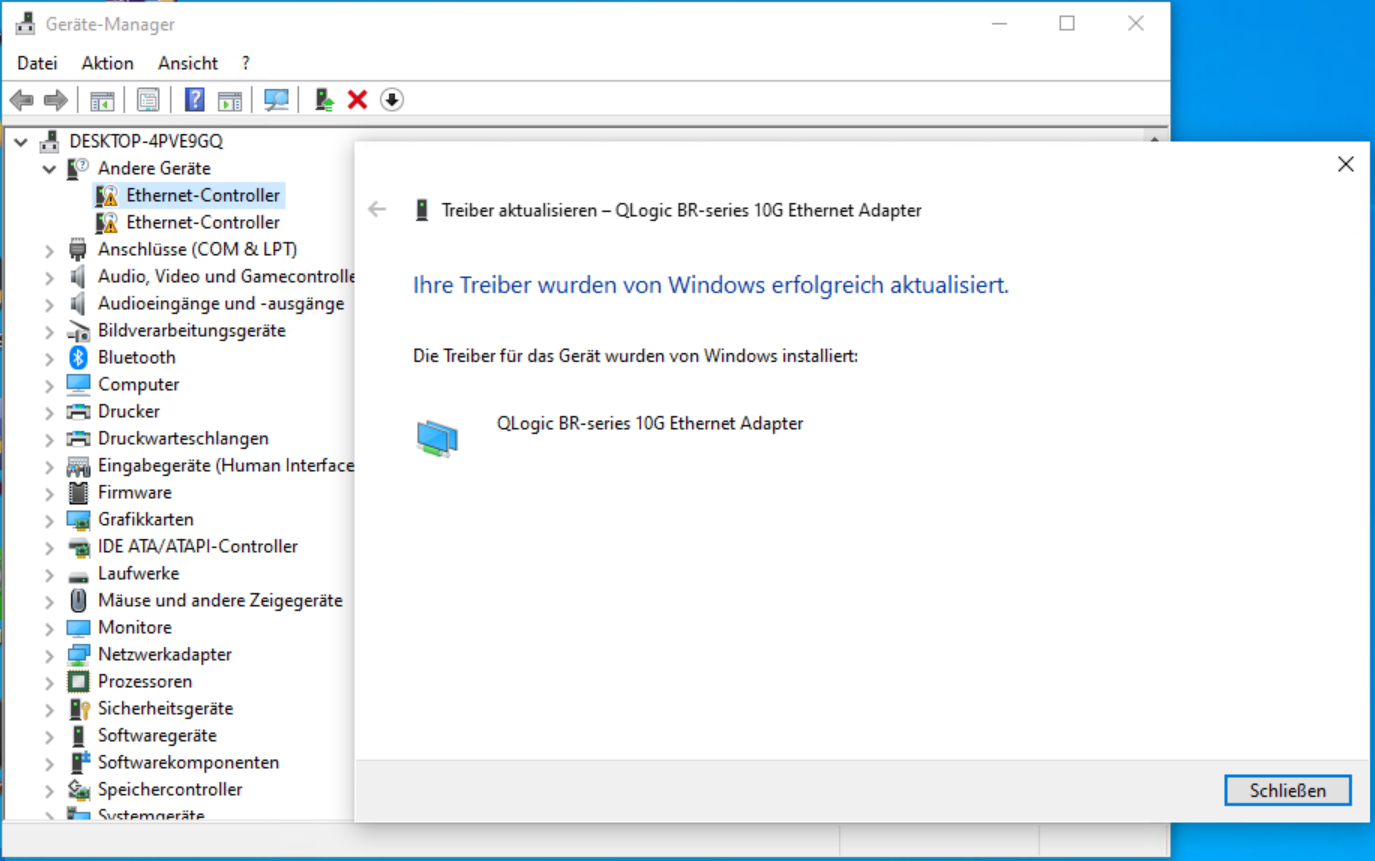
Task: Collapse the Andere Geräte category
Action: pos(49,169)
